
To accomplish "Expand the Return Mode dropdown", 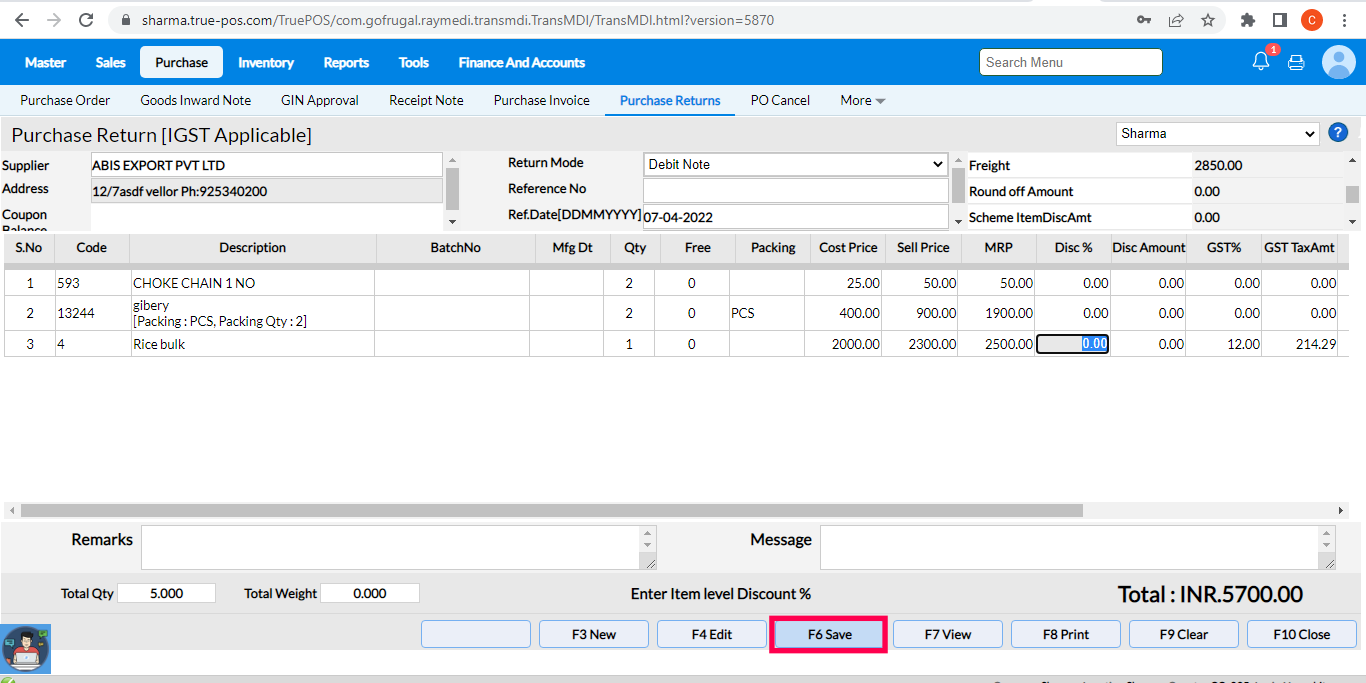I will click(795, 164).
